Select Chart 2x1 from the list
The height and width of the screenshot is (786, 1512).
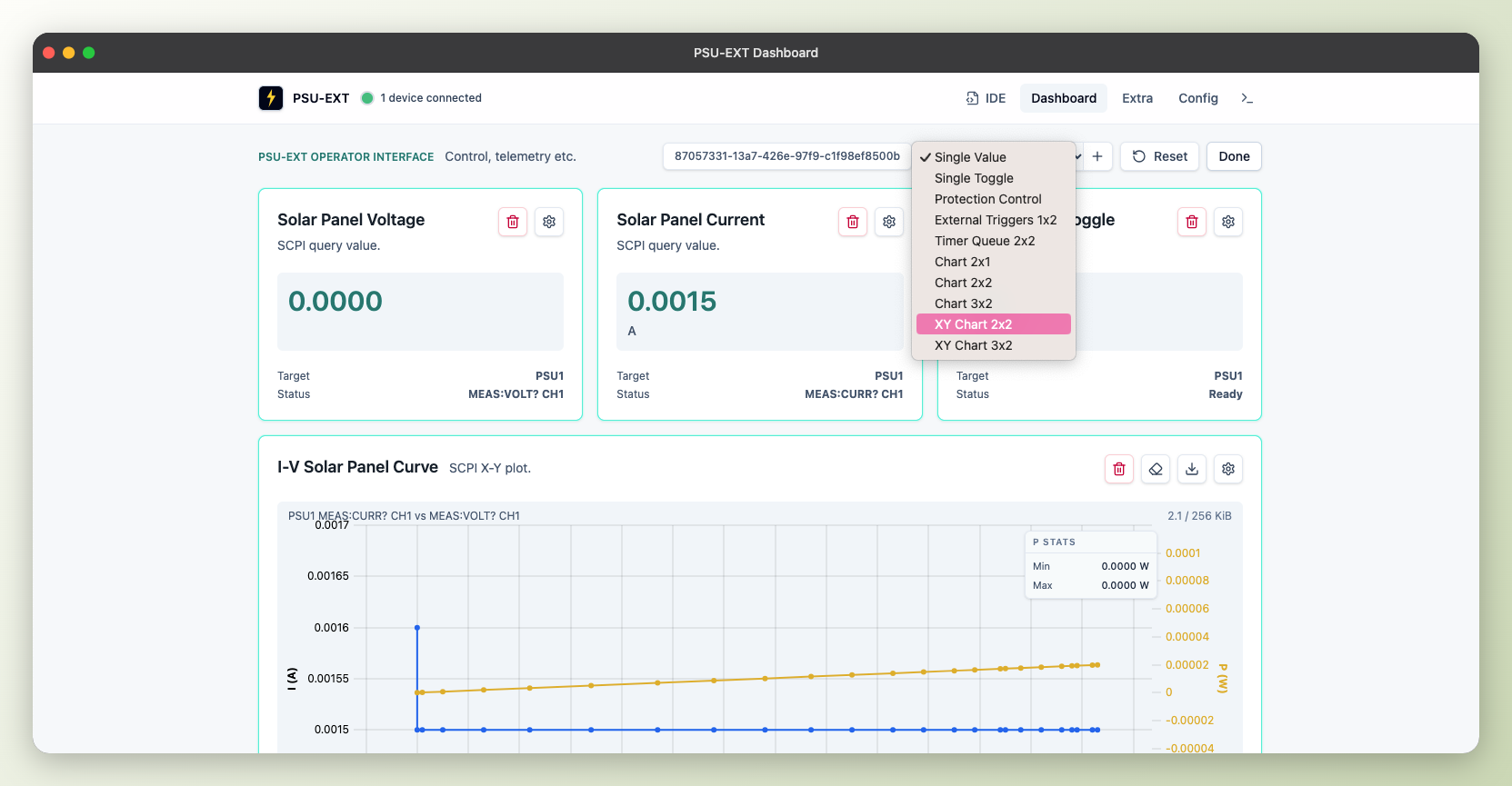pos(994,262)
